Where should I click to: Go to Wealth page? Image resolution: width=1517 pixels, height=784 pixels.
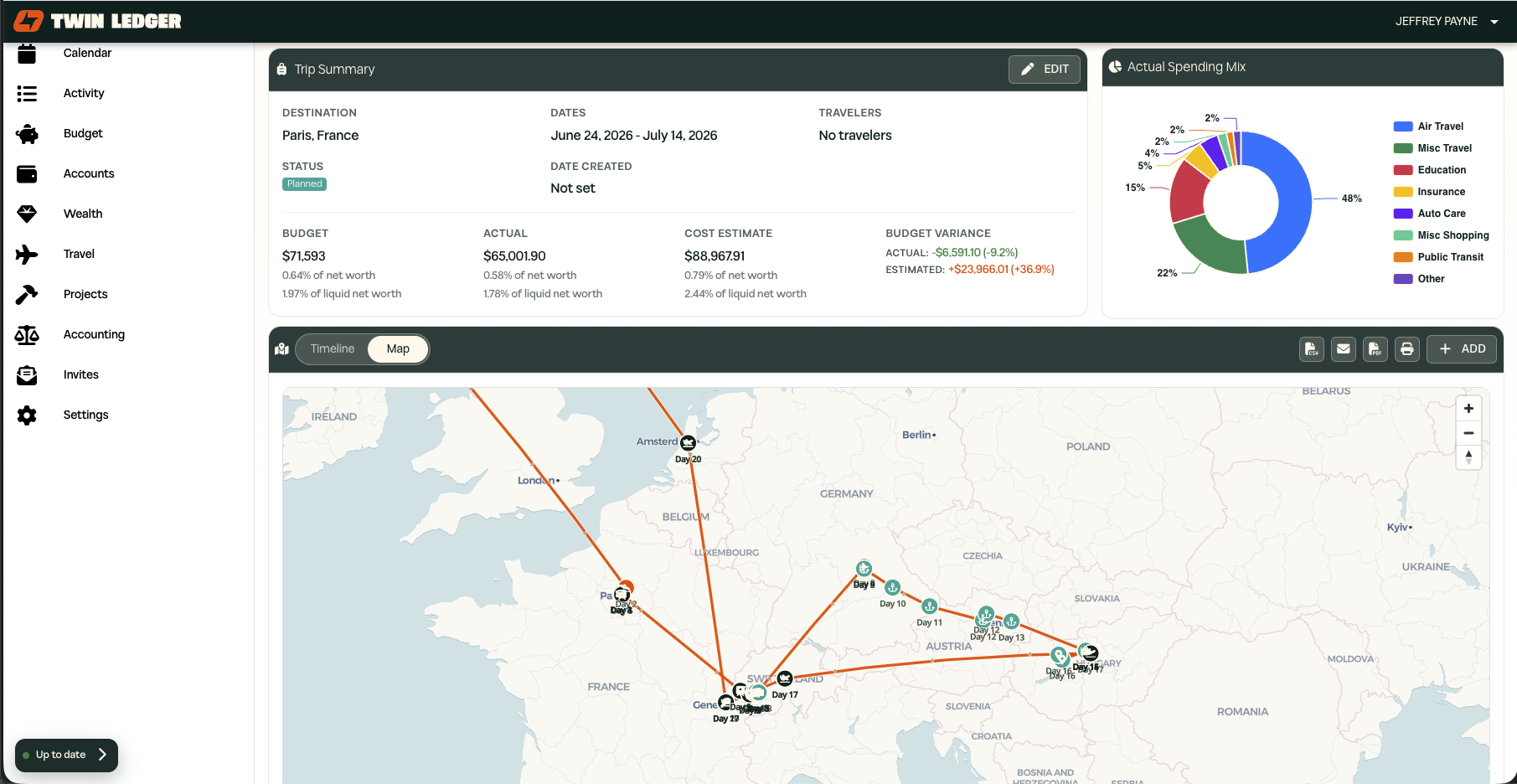coord(83,214)
